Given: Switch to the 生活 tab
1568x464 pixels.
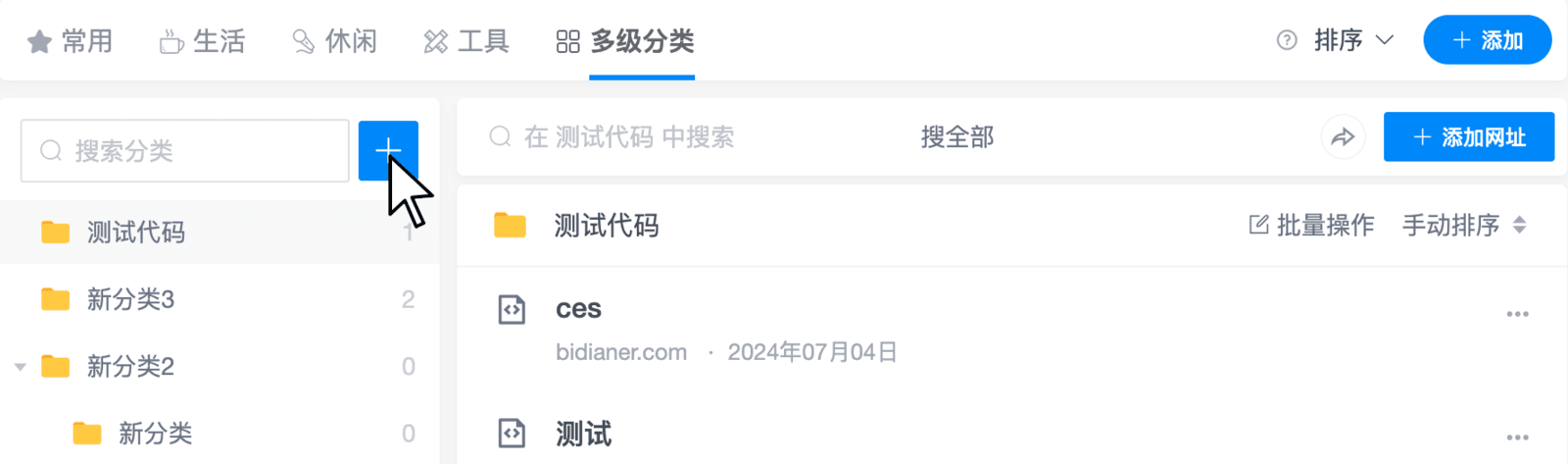Looking at the screenshot, I should [x=202, y=41].
